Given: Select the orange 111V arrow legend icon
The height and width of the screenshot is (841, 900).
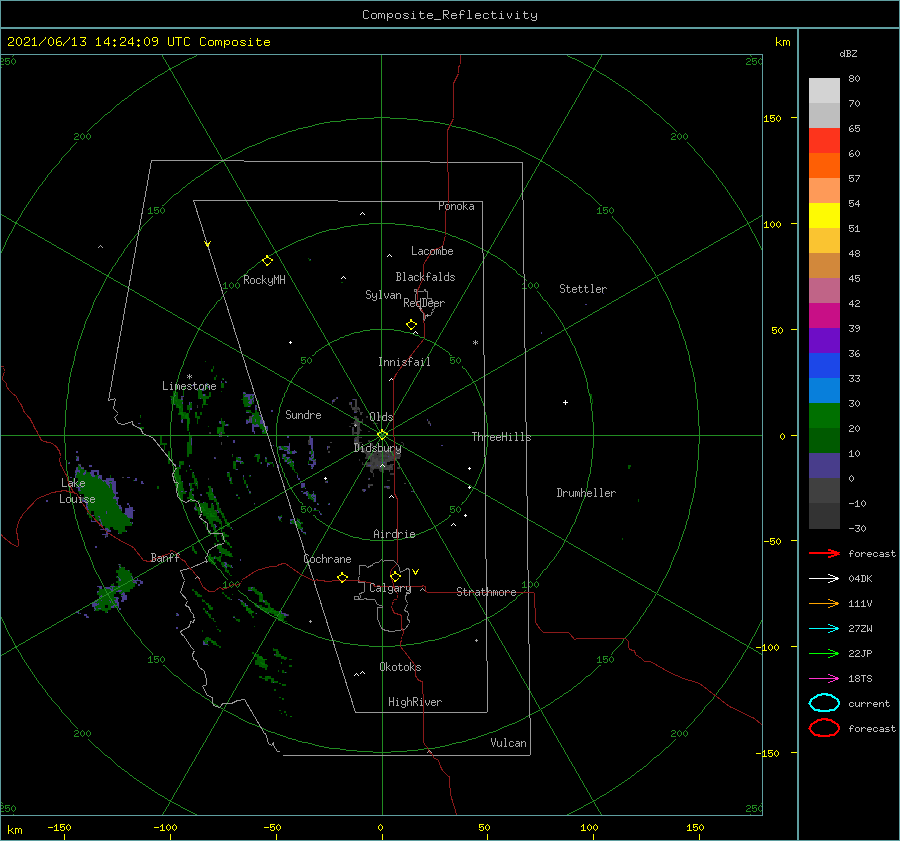Looking at the screenshot, I should pyautogui.click(x=824, y=603).
